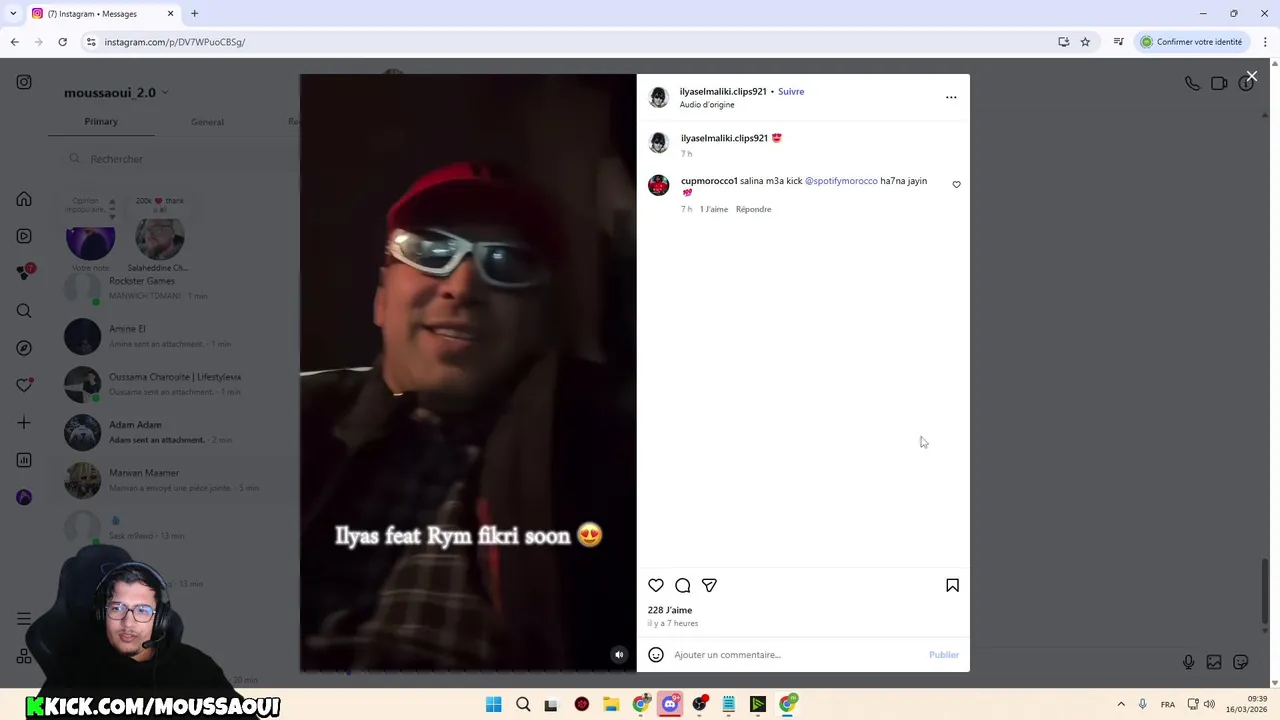
Task: Open Discord from the taskbar
Action: tap(670, 705)
